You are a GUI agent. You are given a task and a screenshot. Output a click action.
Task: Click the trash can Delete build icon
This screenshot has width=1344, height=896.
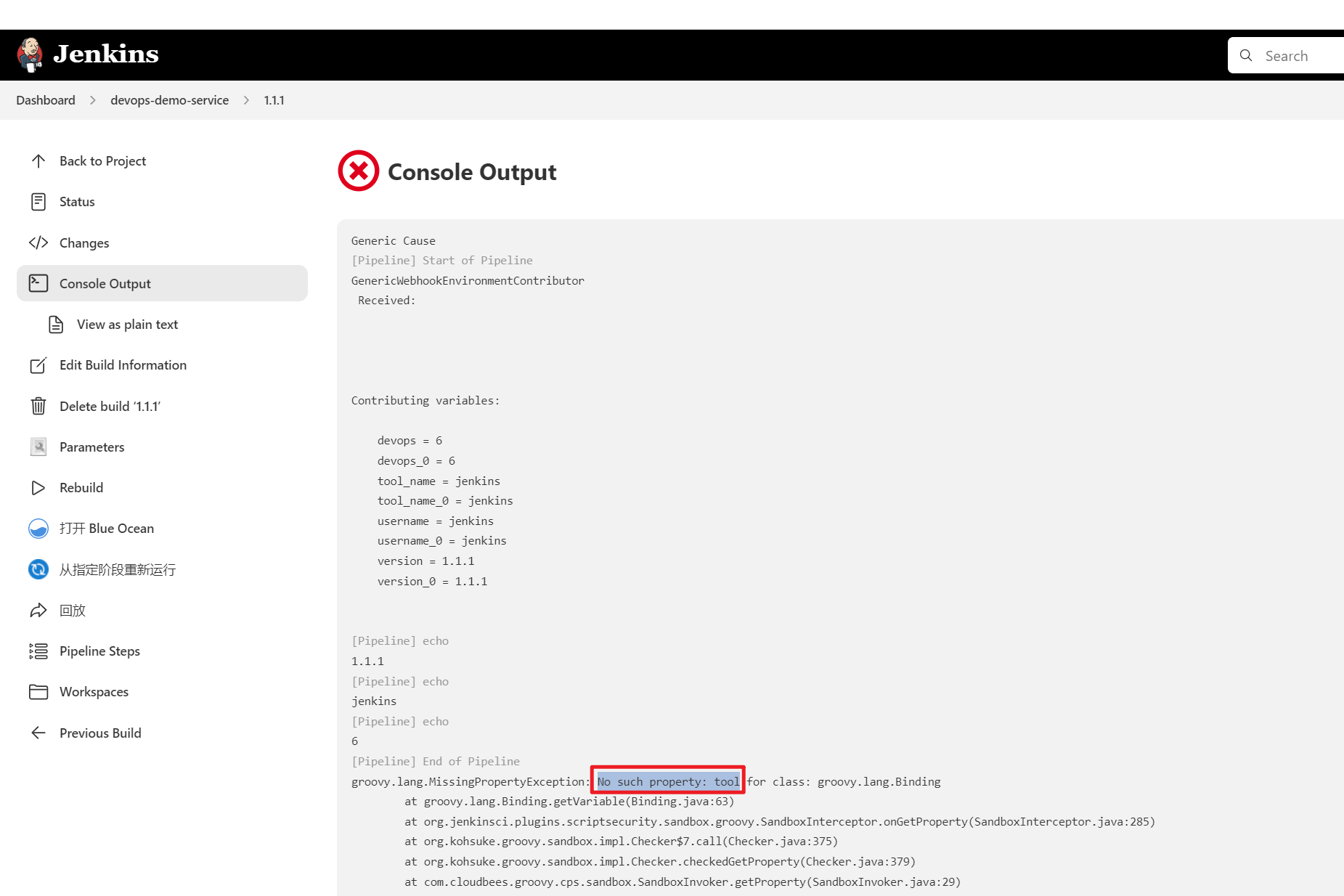pos(38,406)
